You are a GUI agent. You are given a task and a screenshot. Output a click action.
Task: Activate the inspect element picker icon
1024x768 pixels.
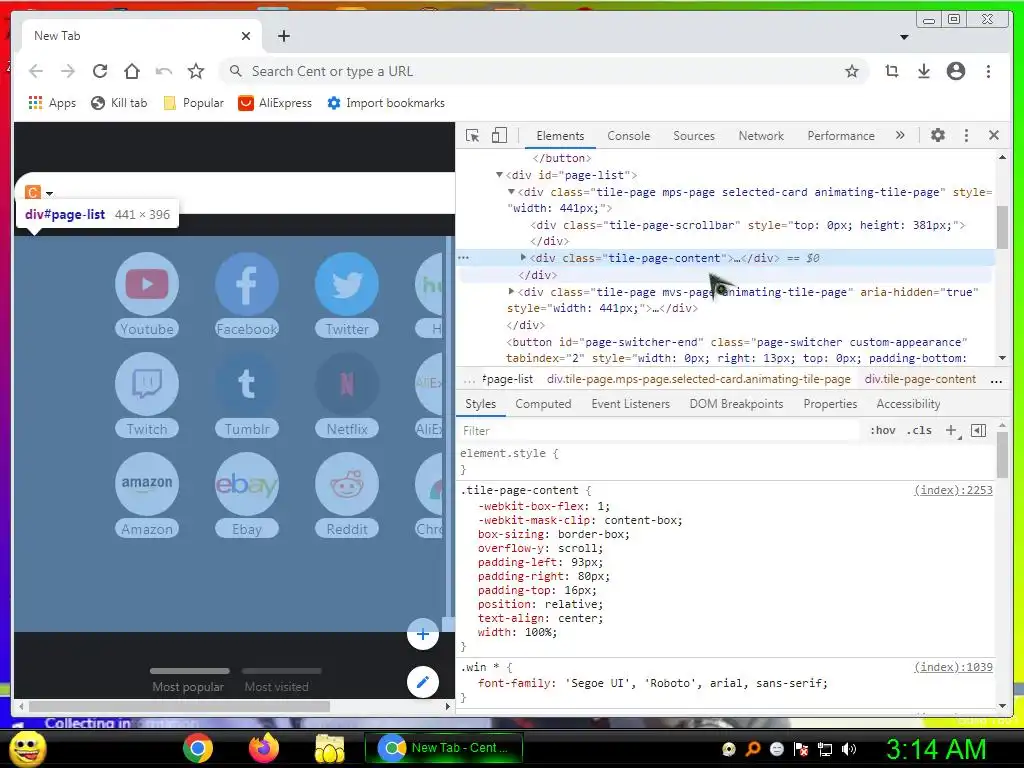(x=472, y=135)
